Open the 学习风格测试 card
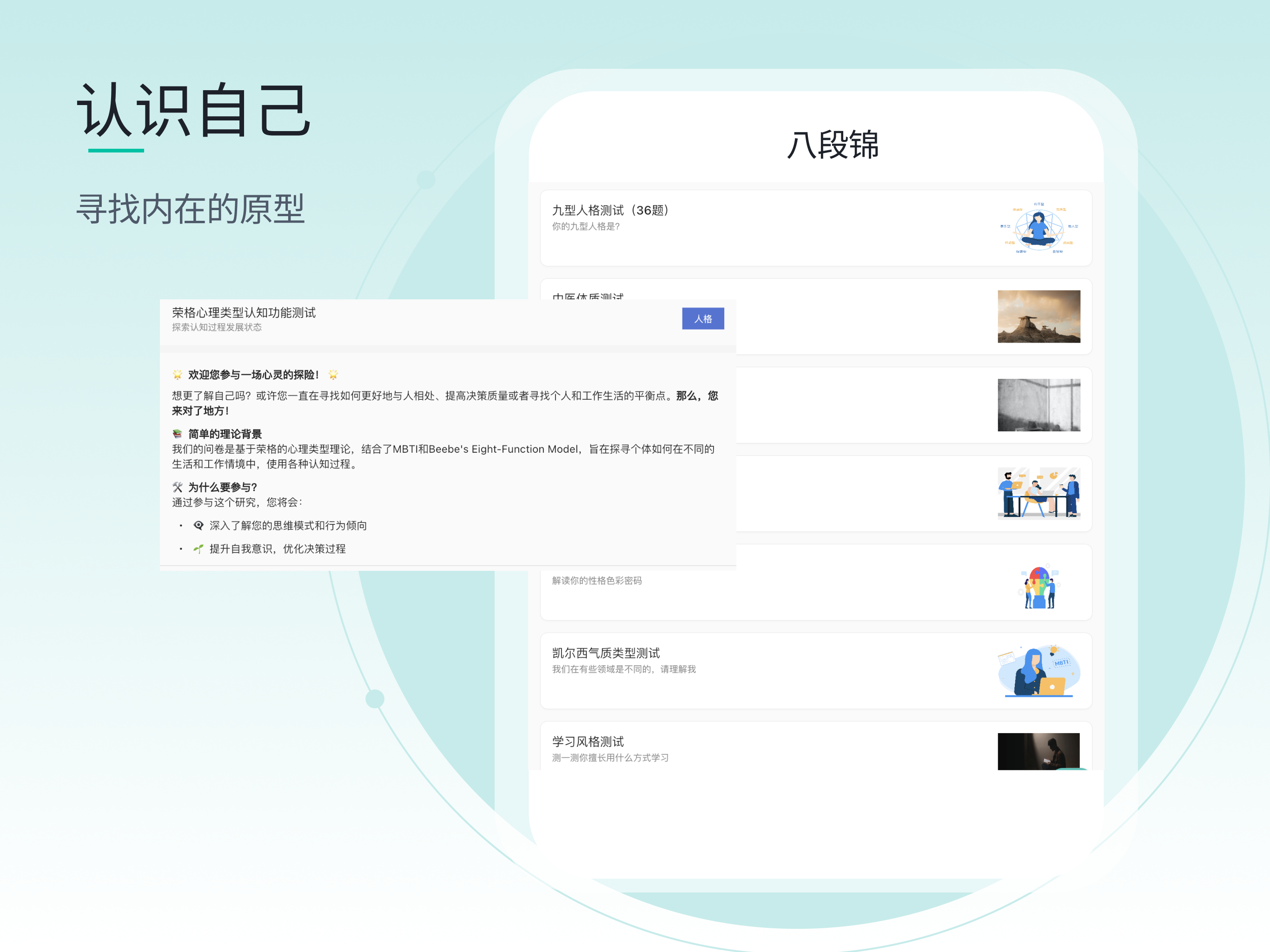The image size is (1270, 952). coord(815,746)
